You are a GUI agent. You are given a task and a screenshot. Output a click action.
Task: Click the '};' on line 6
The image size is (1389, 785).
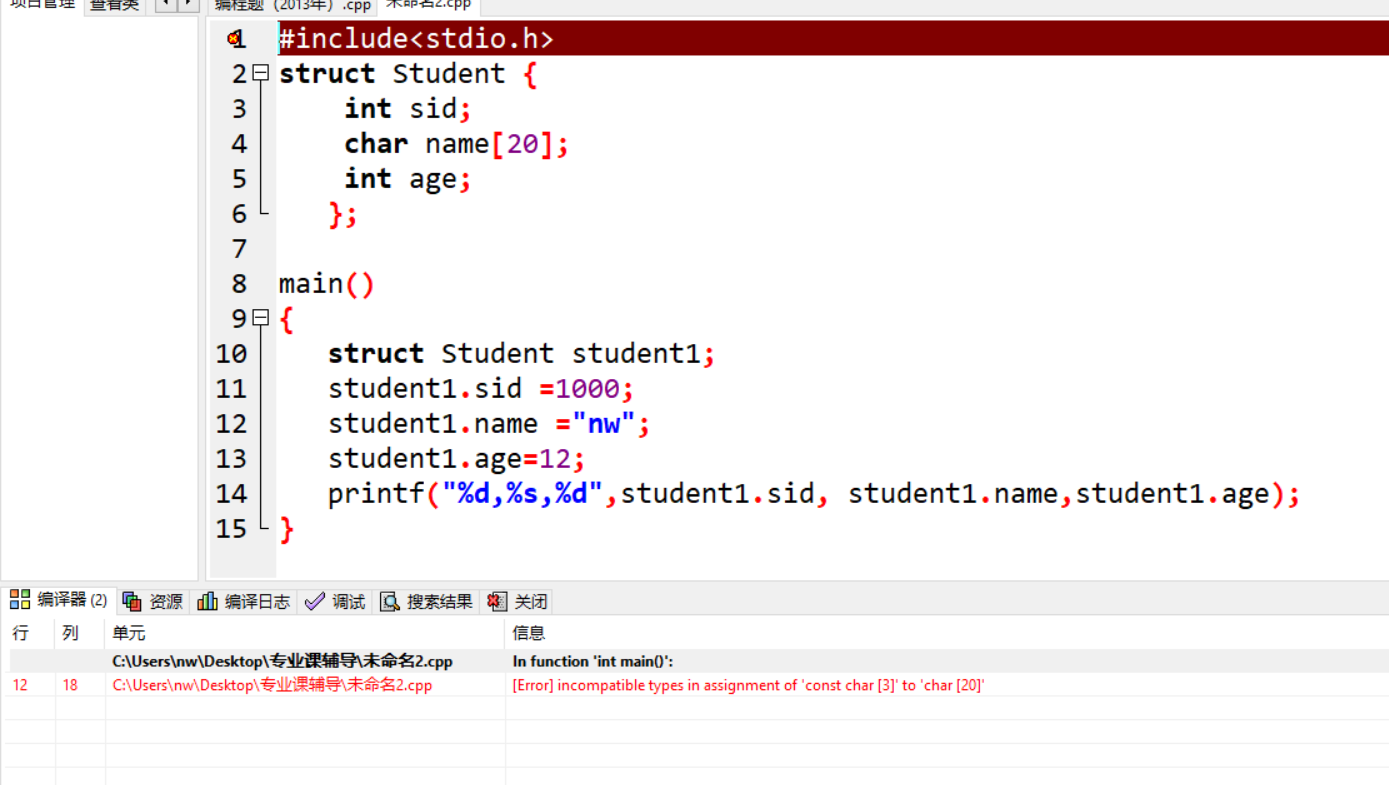point(343,214)
